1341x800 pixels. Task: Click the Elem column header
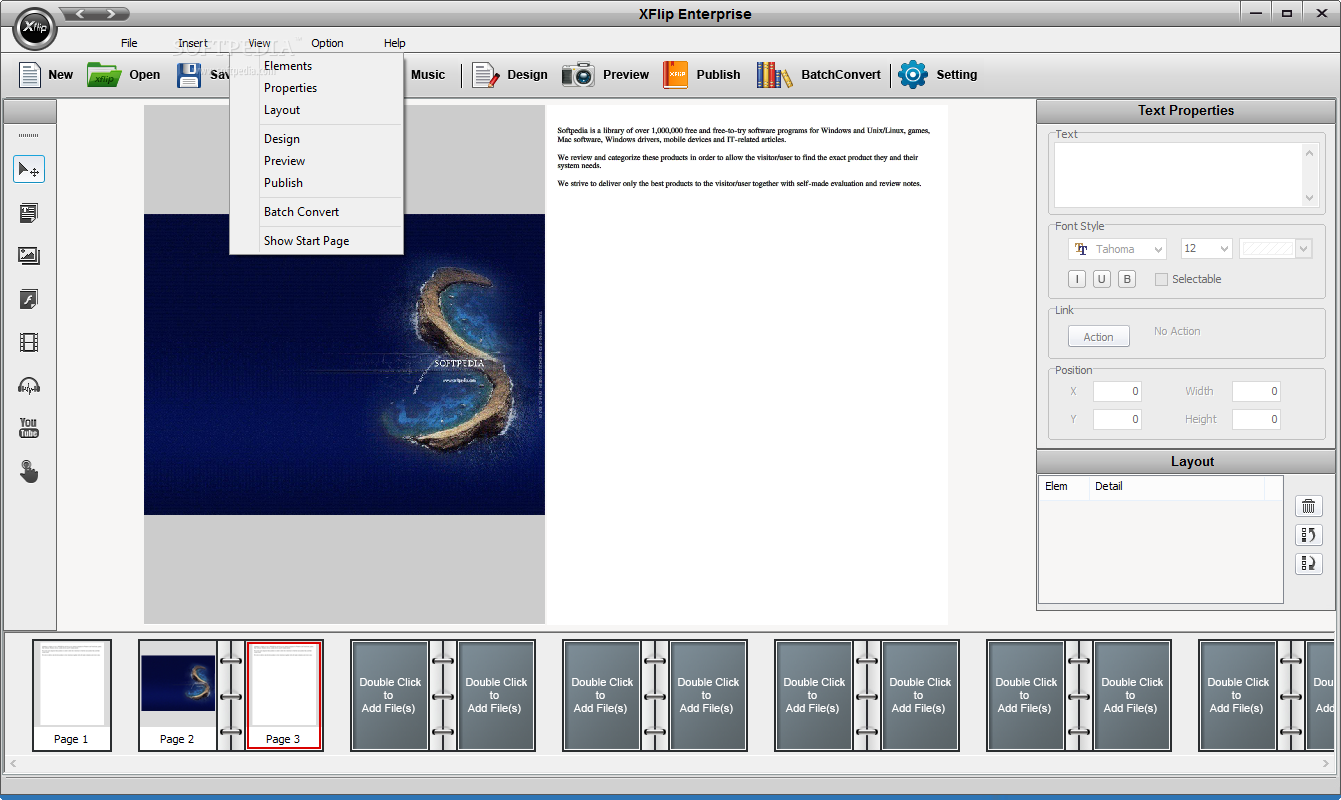(1064, 487)
